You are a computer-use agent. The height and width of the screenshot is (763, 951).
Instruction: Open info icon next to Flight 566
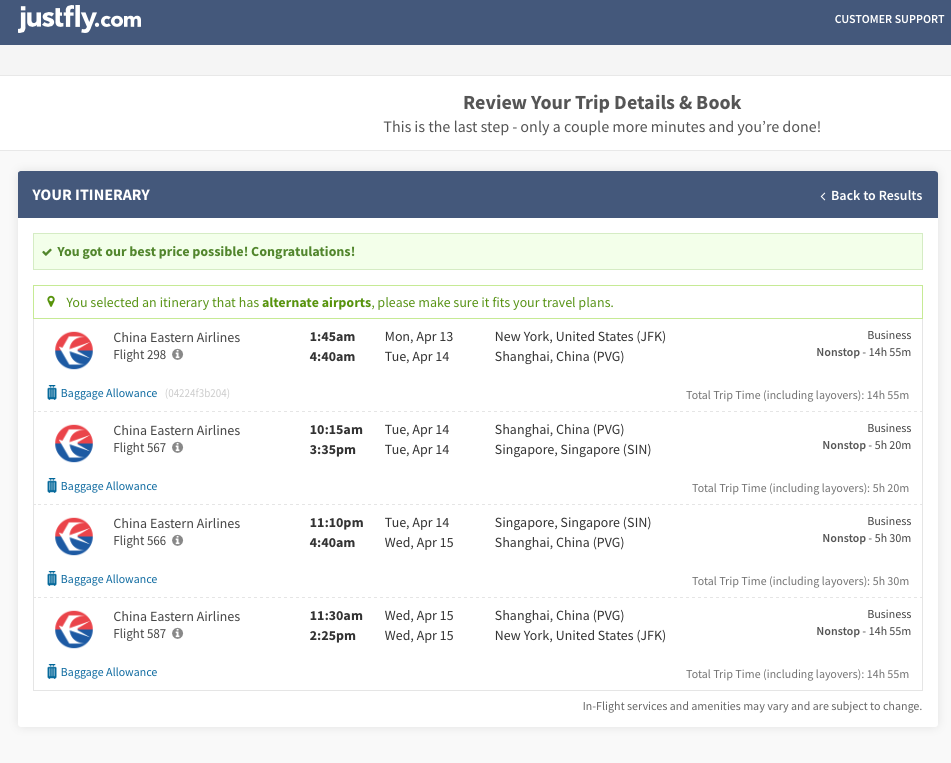[178, 540]
